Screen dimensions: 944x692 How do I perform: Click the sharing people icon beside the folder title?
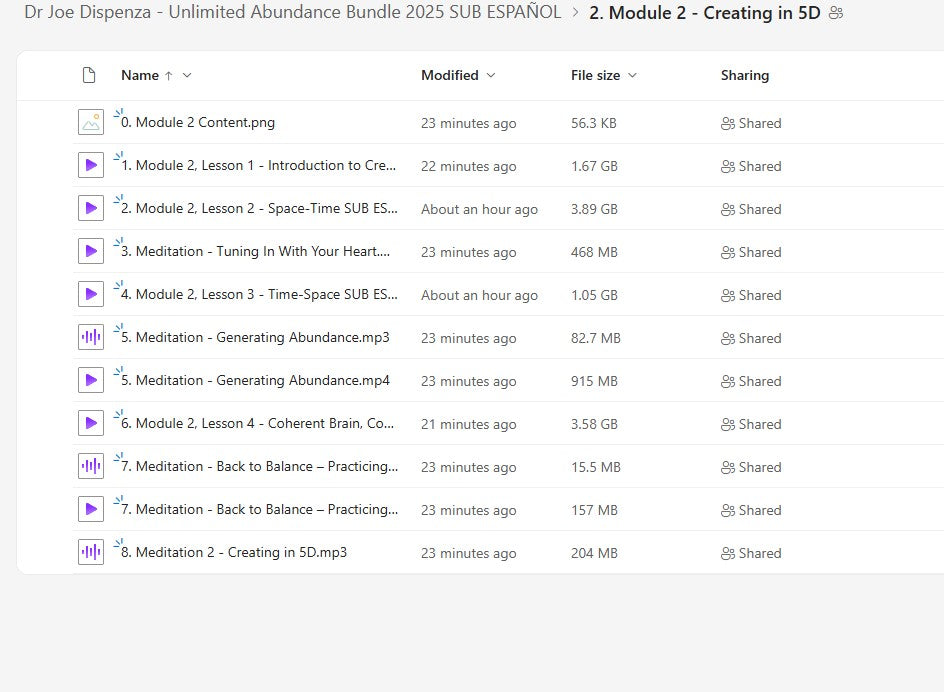pyautogui.click(x=834, y=13)
